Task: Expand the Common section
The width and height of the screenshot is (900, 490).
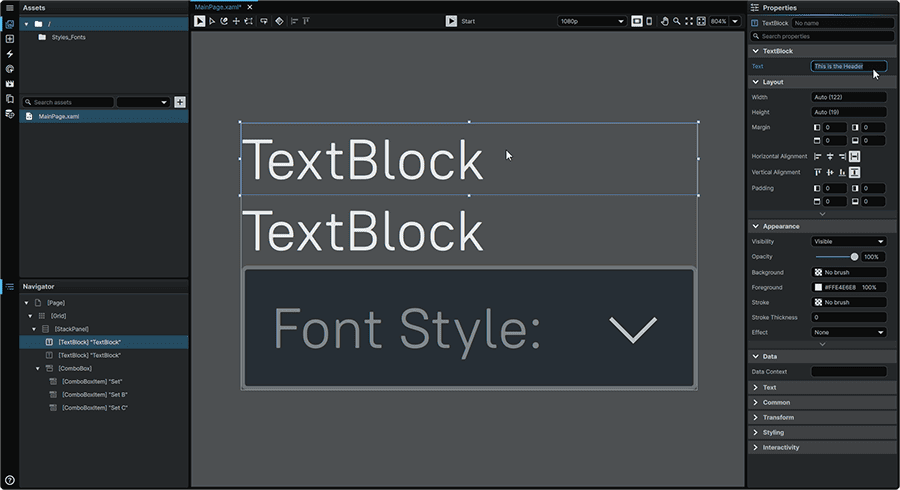Action: [755, 402]
